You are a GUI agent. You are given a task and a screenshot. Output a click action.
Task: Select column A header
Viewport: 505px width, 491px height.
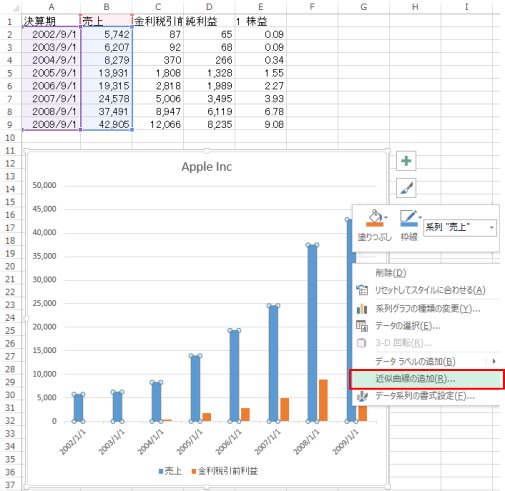[51, 7]
